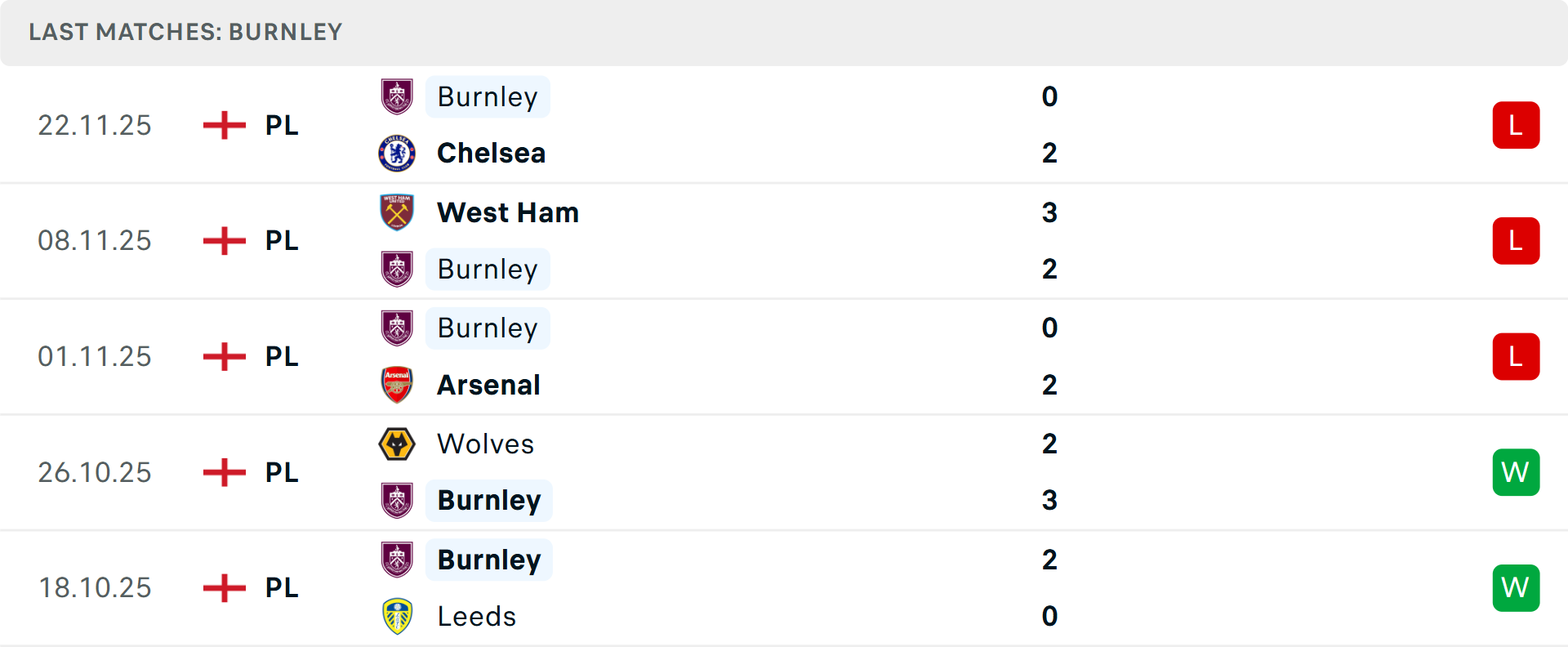This screenshot has height=647, width=1568.
Task: Click the PL label on the 08.11.25 row
Action: pos(280,241)
